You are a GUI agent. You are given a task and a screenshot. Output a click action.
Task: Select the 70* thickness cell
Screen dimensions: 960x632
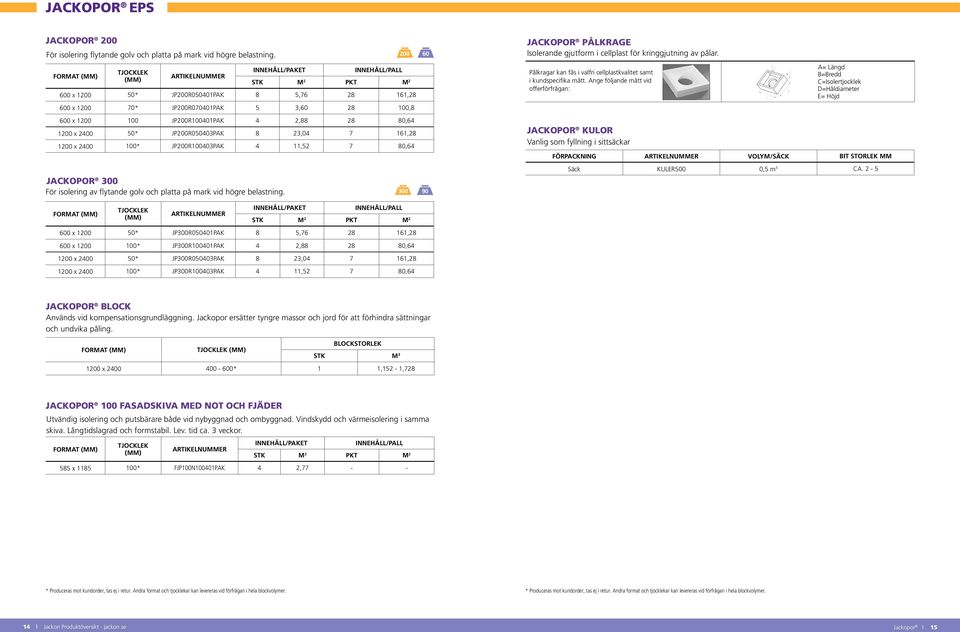click(x=133, y=108)
